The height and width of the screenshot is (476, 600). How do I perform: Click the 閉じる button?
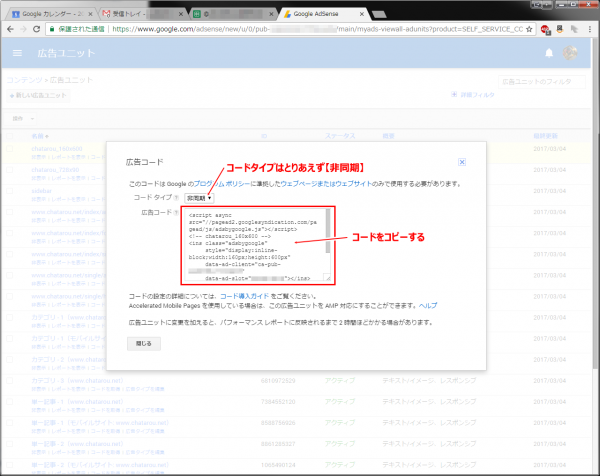144,344
